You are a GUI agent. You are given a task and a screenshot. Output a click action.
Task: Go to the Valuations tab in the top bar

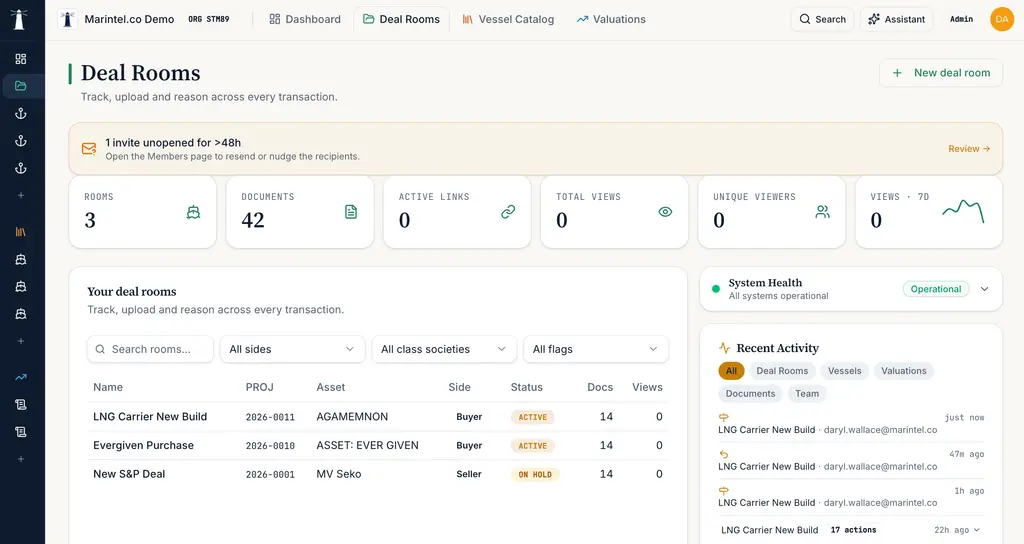(x=611, y=20)
